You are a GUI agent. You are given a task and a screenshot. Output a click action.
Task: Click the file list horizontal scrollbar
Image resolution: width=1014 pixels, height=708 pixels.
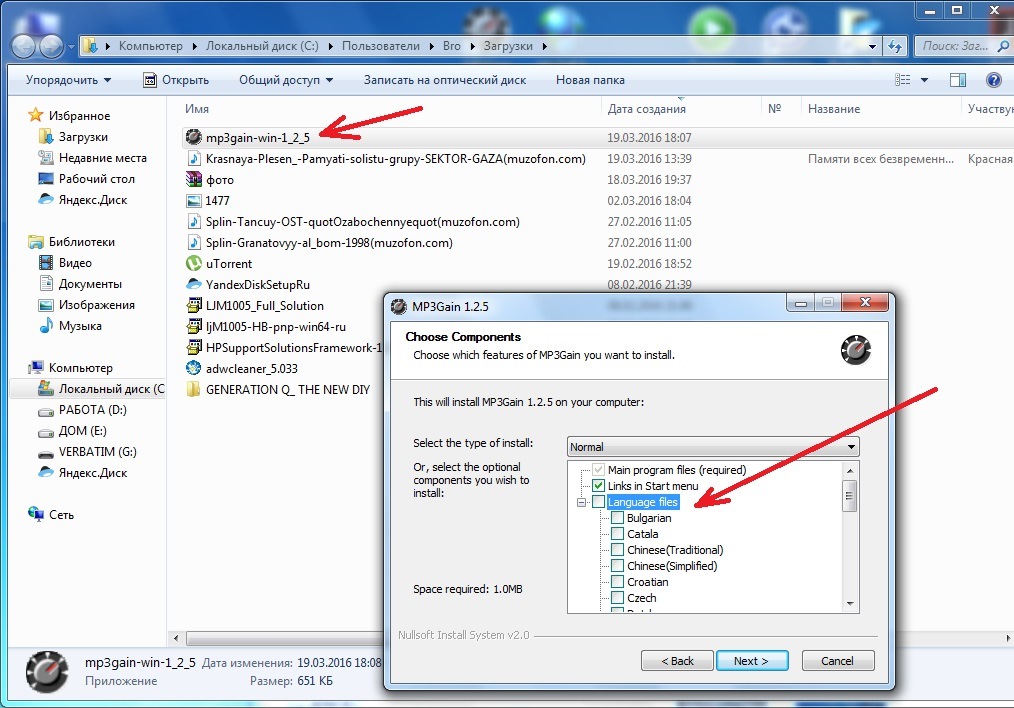point(285,638)
